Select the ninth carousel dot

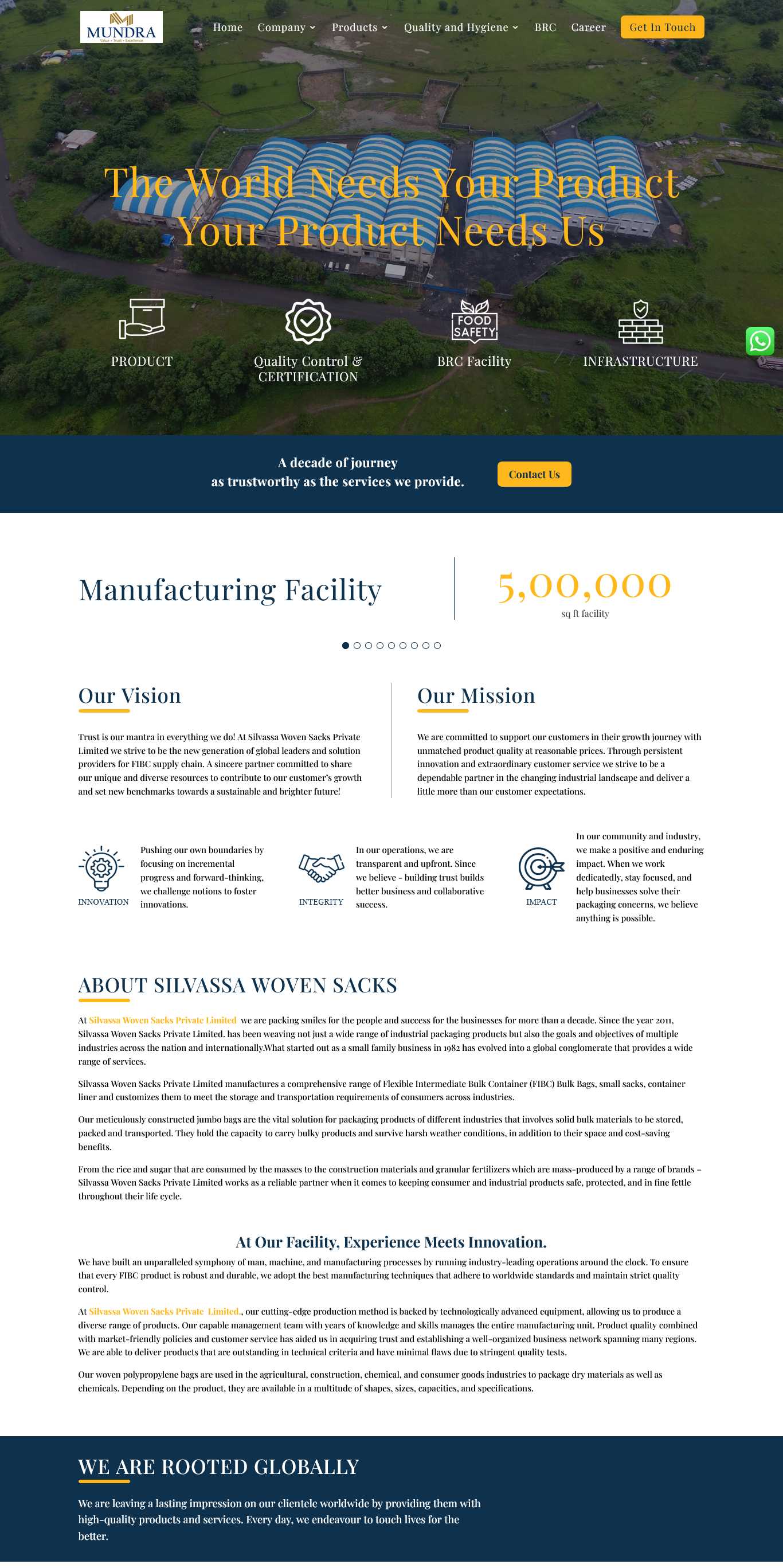pyautogui.click(x=437, y=645)
